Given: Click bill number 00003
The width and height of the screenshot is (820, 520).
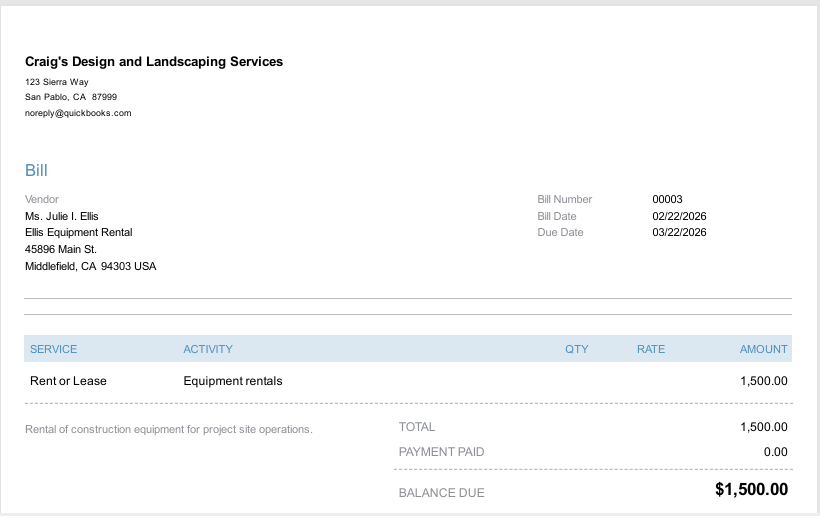Looking at the screenshot, I should coord(667,199).
